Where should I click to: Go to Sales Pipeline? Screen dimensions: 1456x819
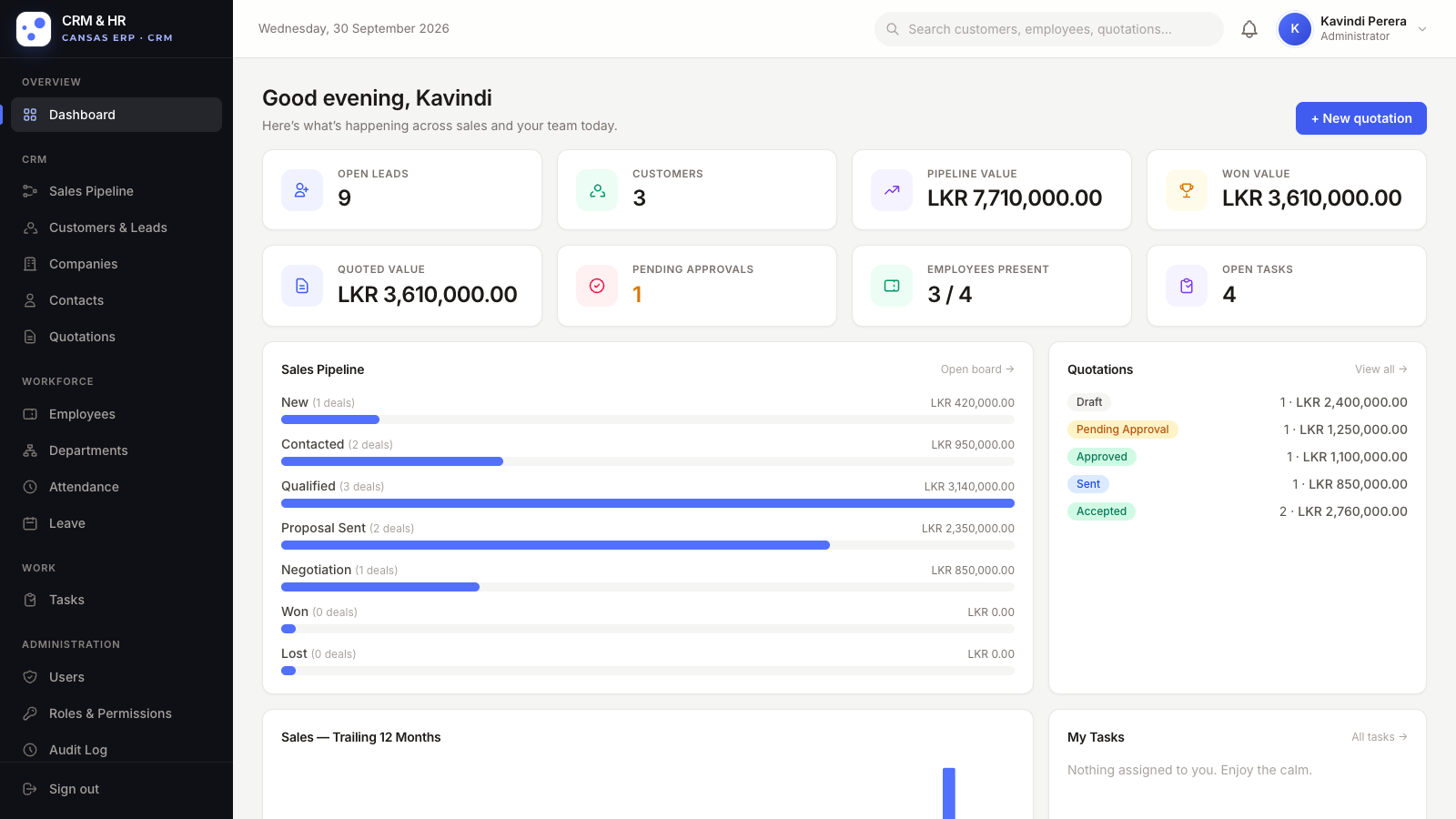116,191
